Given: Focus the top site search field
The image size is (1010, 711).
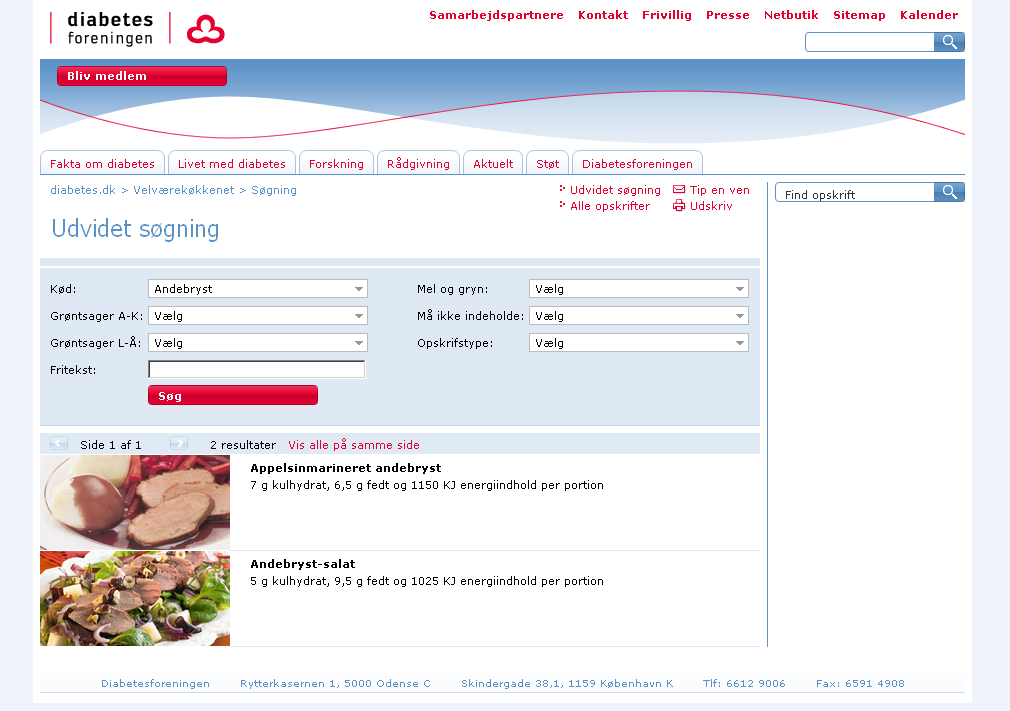Looking at the screenshot, I should click(870, 42).
